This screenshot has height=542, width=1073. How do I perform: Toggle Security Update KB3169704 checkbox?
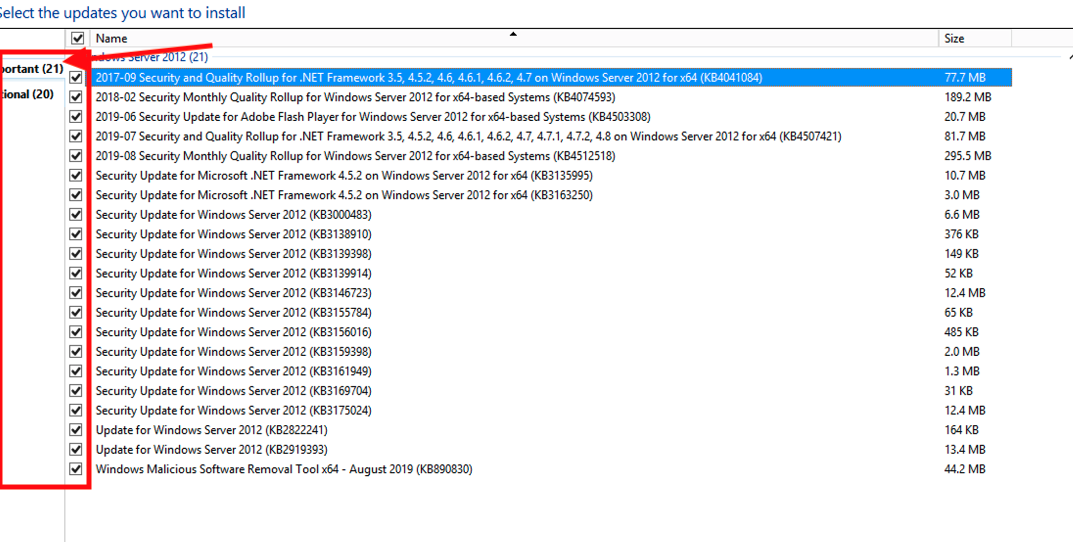(x=76, y=391)
